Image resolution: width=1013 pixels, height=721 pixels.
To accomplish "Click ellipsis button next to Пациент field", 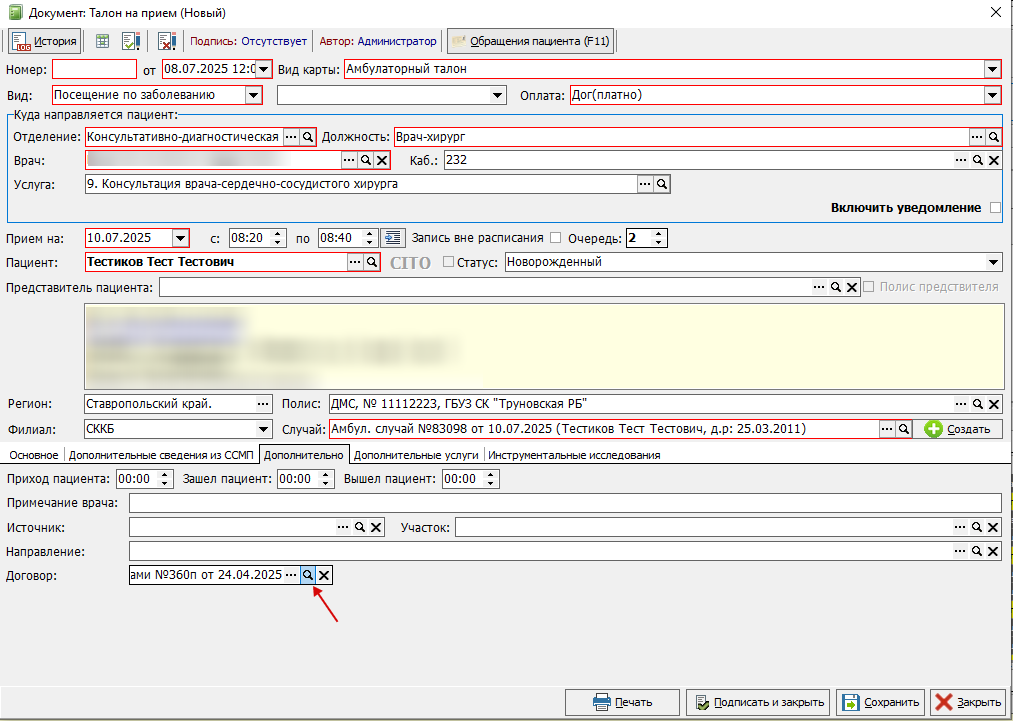I will (355, 262).
